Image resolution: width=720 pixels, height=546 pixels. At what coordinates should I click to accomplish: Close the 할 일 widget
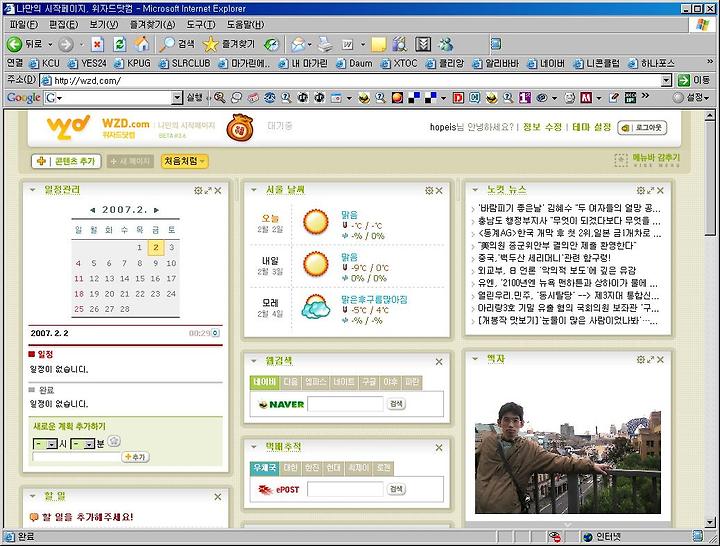click(x=218, y=497)
